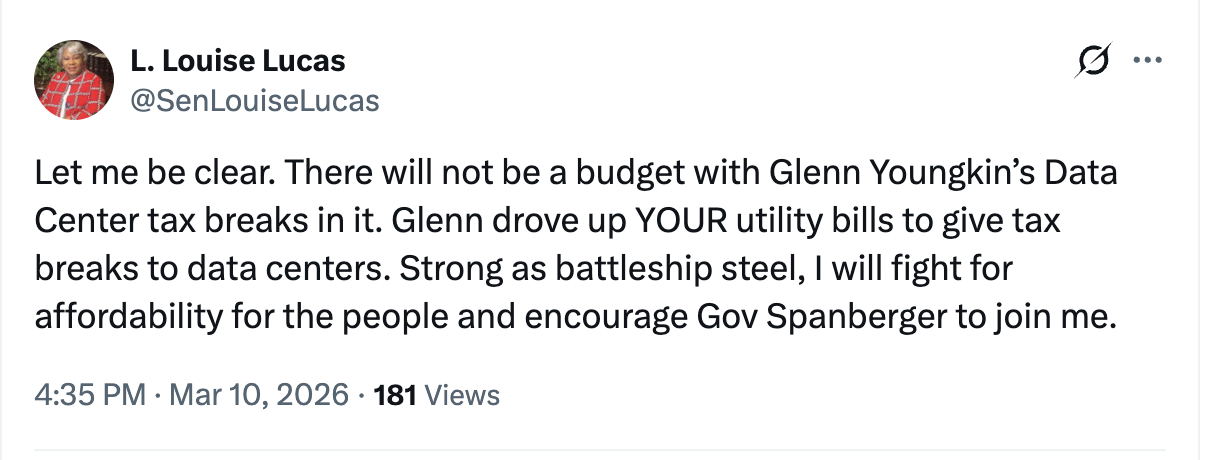The image size is (1206, 460).
Task: Click the 181 view count number
Action: [394, 395]
